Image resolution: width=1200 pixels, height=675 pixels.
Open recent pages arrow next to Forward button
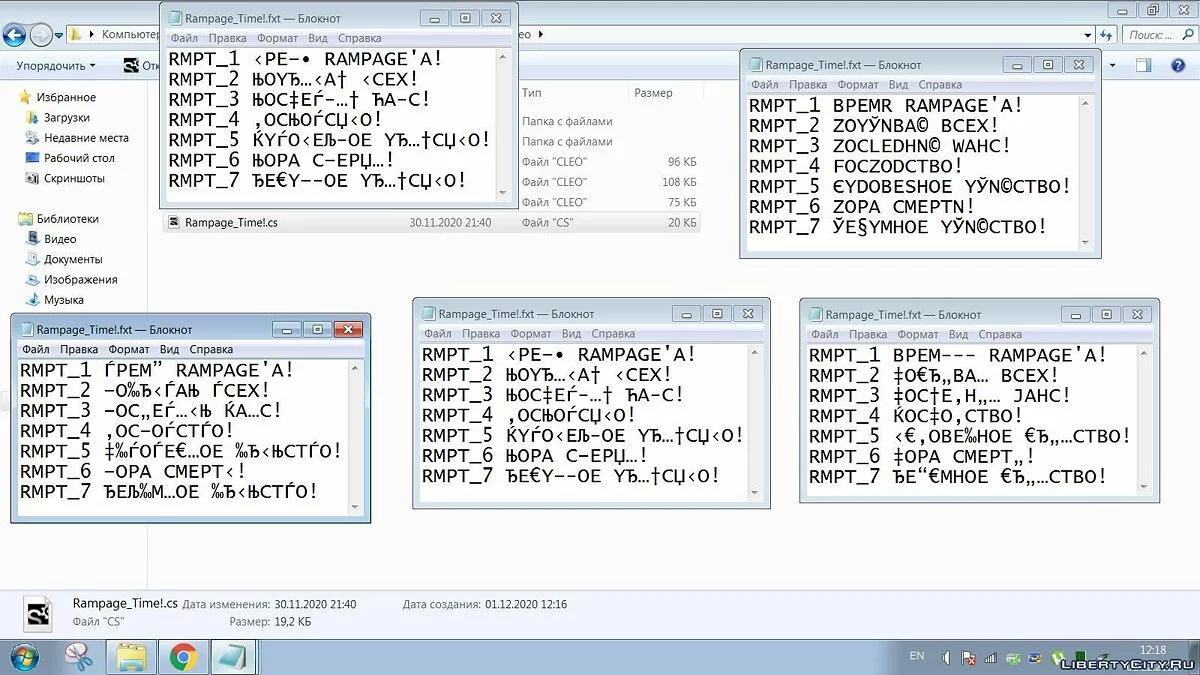pos(60,36)
